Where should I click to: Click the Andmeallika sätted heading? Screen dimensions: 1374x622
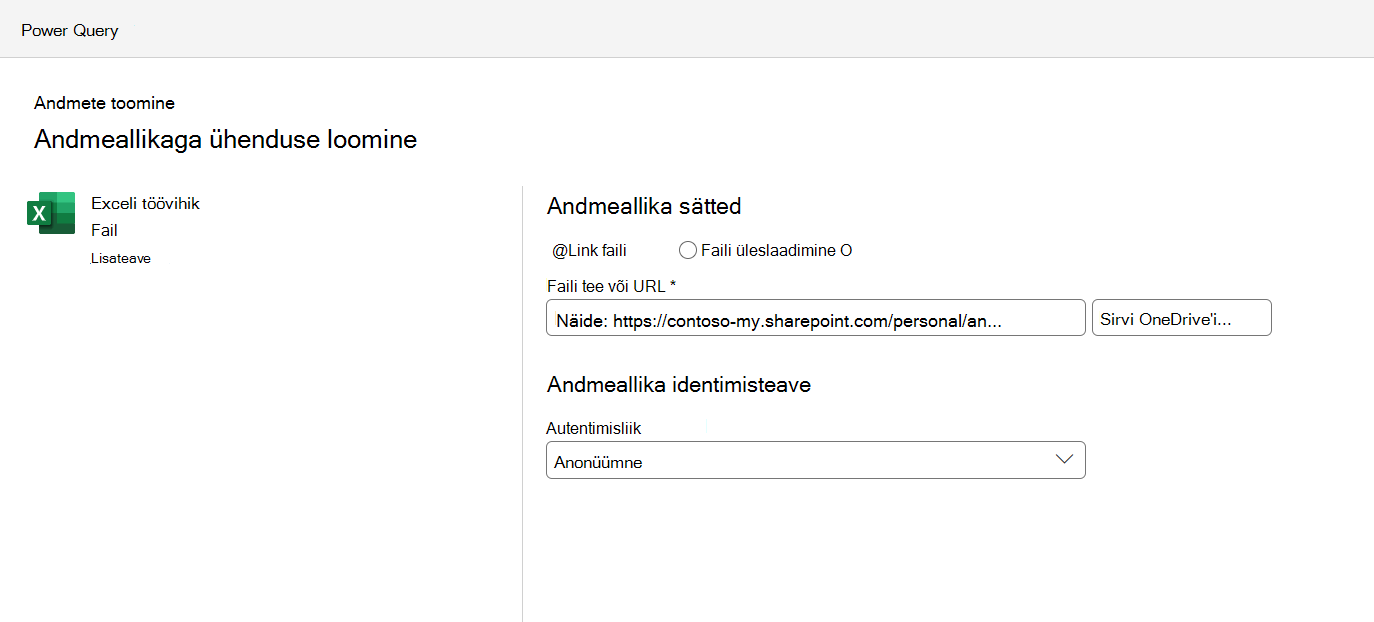tap(644, 207)
